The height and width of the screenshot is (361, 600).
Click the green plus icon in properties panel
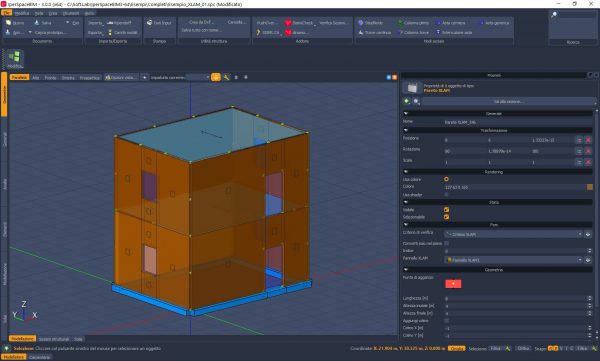407,101
